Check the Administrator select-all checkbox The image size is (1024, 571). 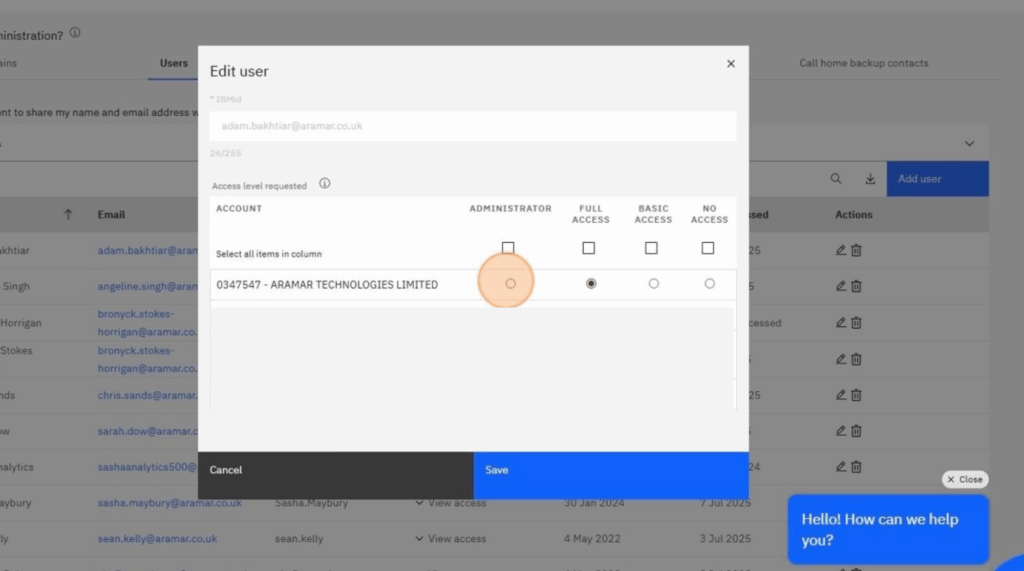[x=508, y=248]
